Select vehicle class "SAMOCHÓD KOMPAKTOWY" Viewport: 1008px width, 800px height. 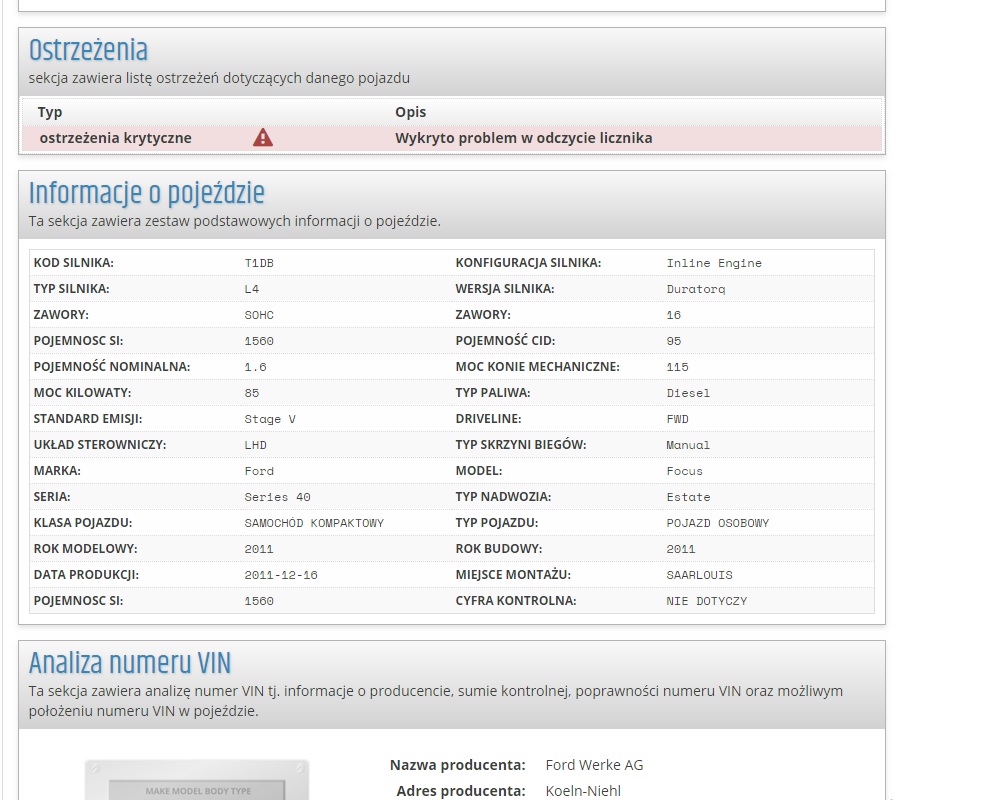(x=314, y=523)
